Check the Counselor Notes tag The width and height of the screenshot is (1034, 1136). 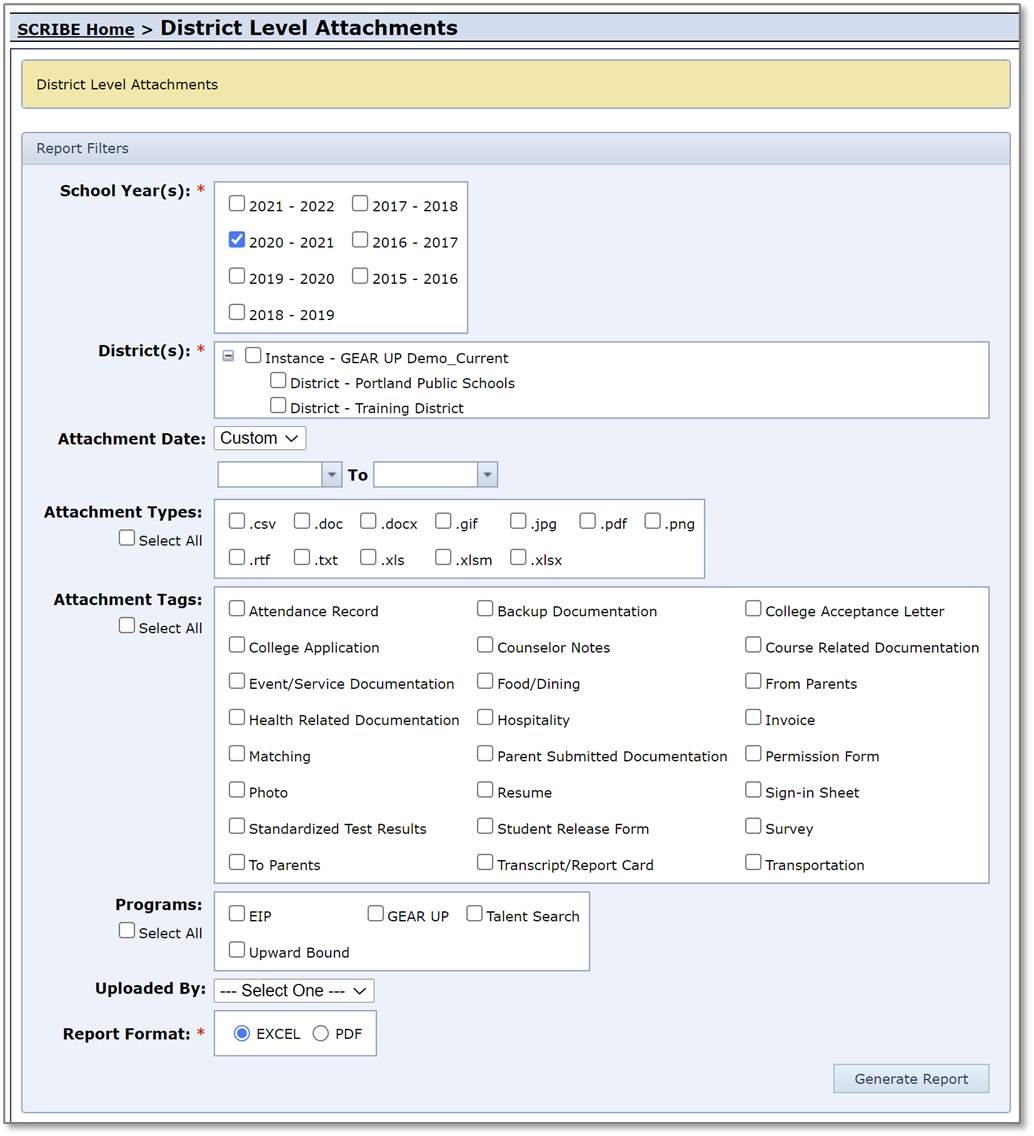tap(485, 645)
